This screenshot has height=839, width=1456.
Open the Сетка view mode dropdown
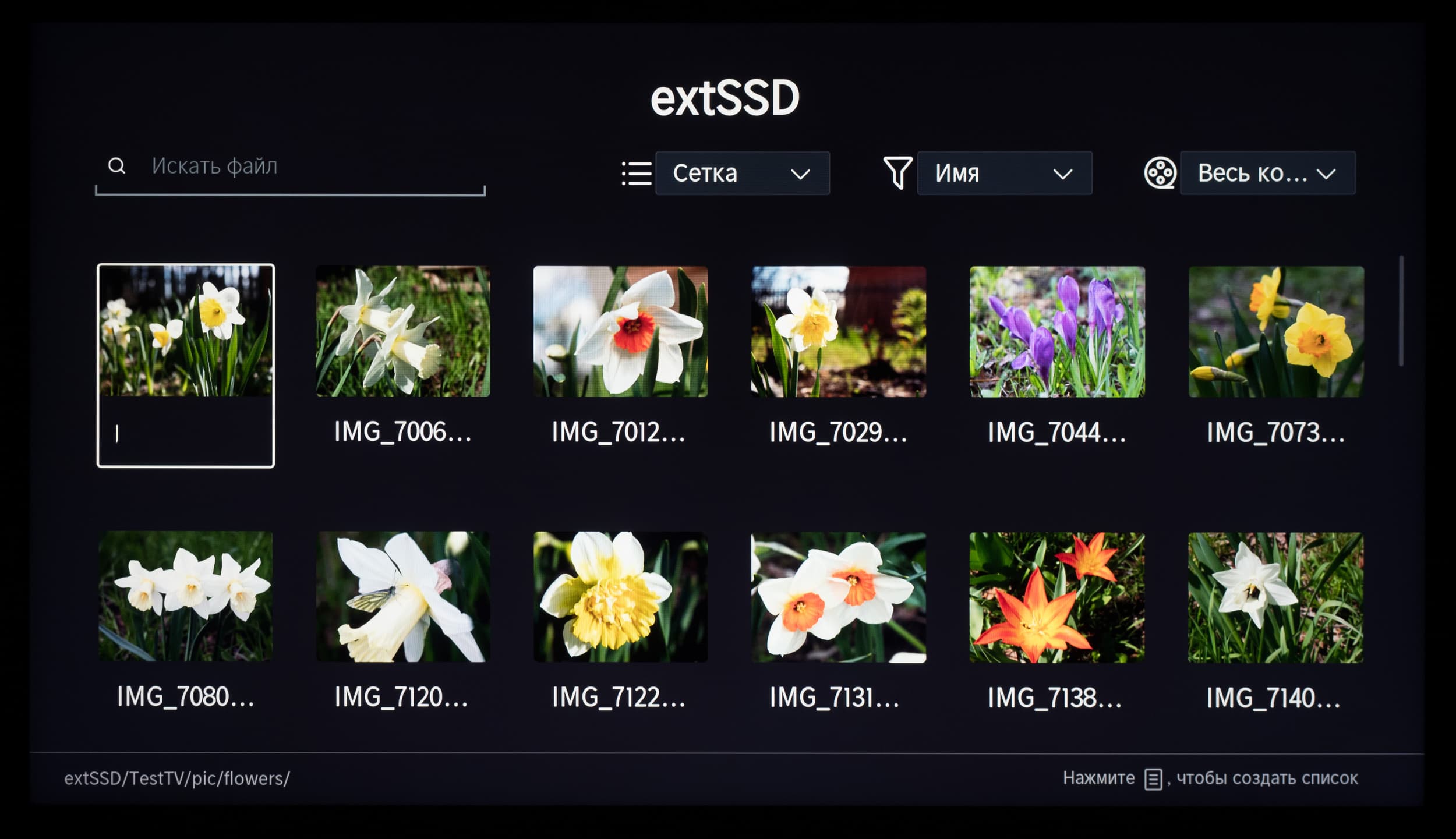point(742,174)
